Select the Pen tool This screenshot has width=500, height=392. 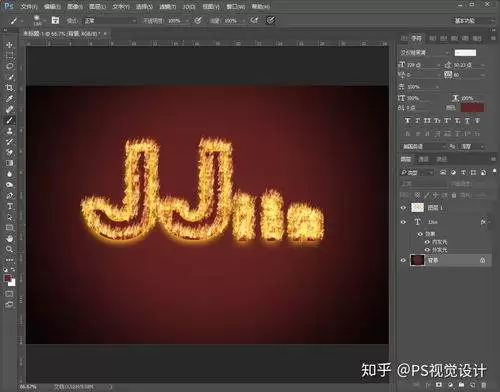[9, 195]
